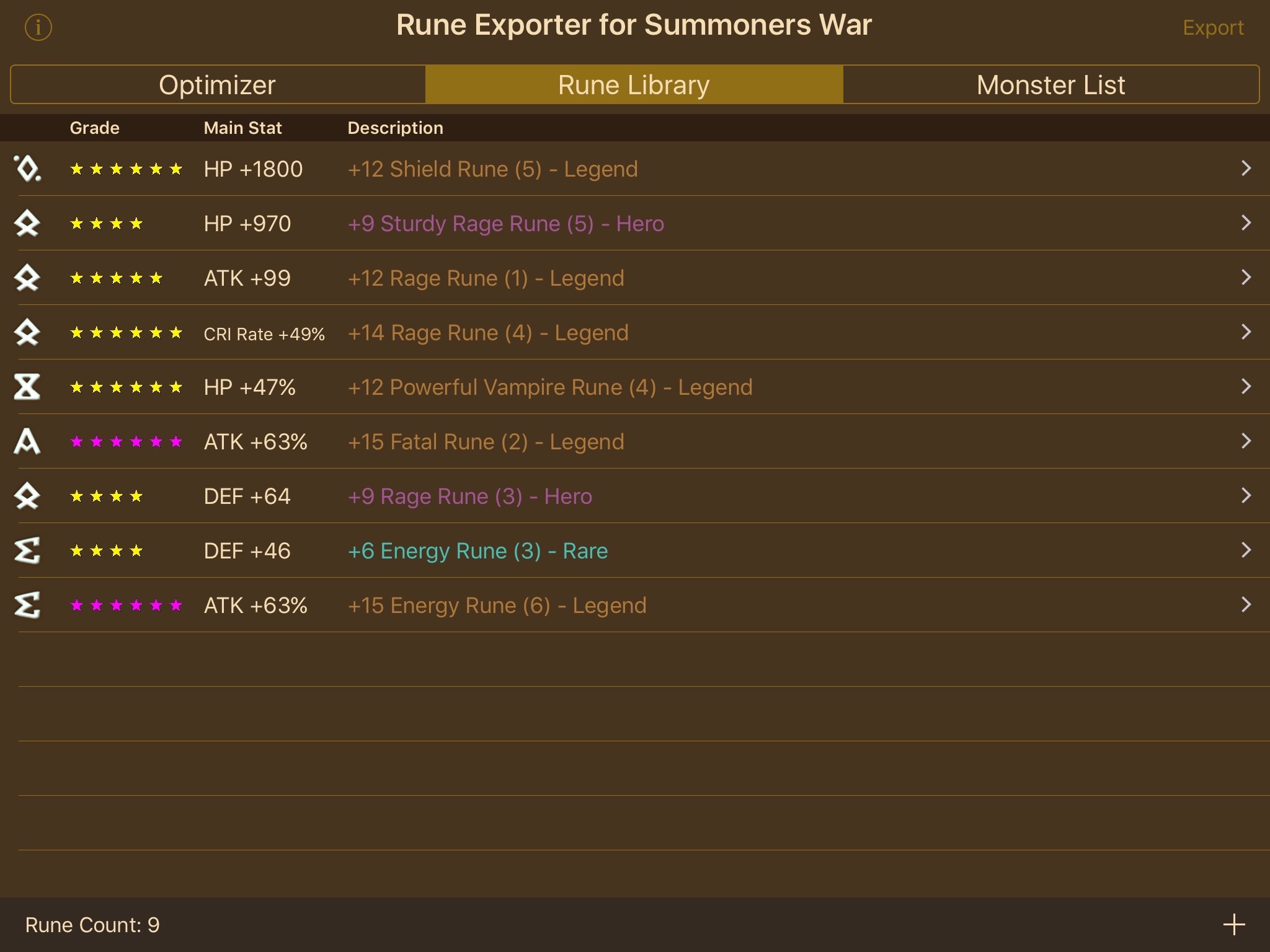Tap the Rage rune icon for CRI Rate +49%

click(27, 332)
